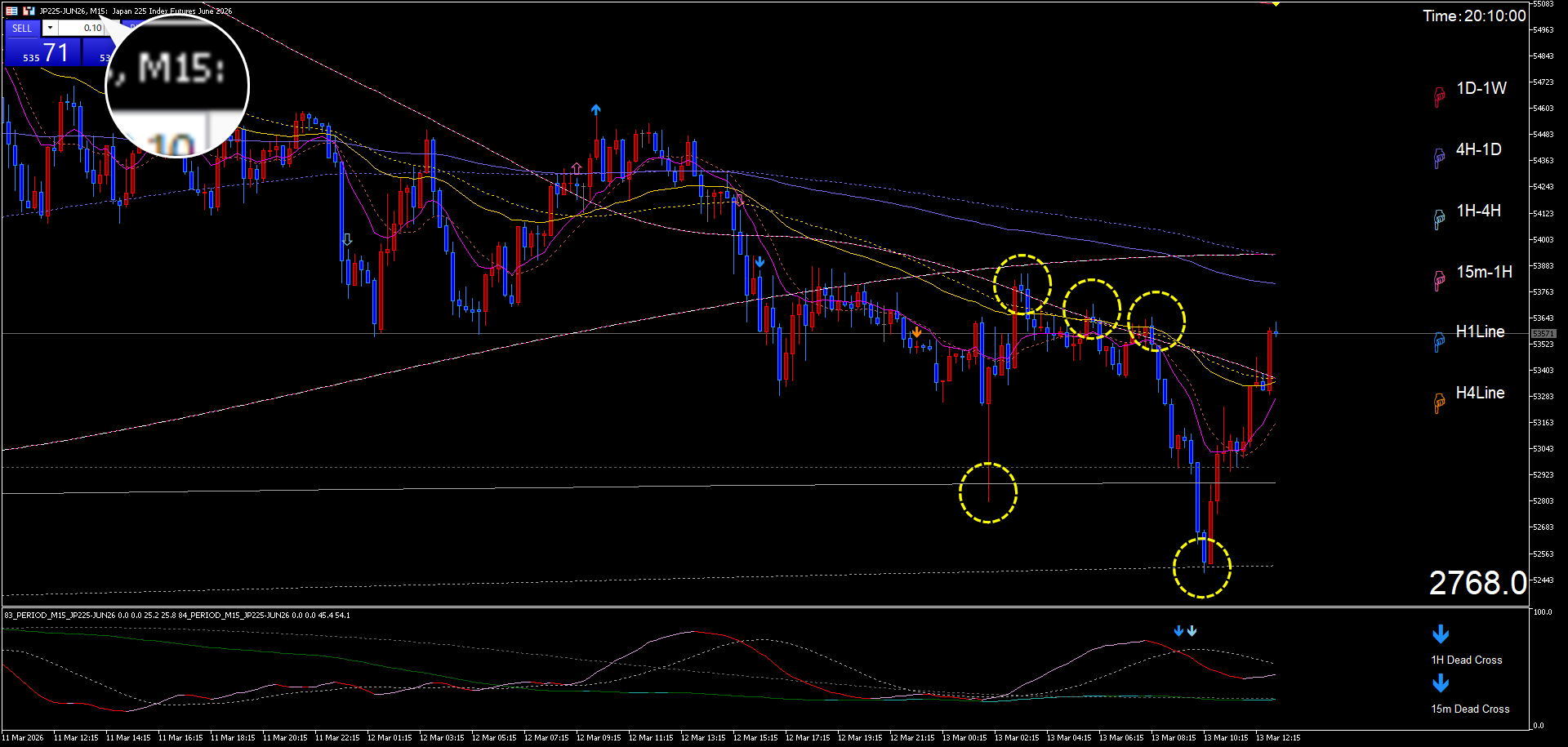Click the blue arrow above 1H Dead Cross
This screenshot has height=747, width=1568.
pyautogui.click(x=1441, y=634)
